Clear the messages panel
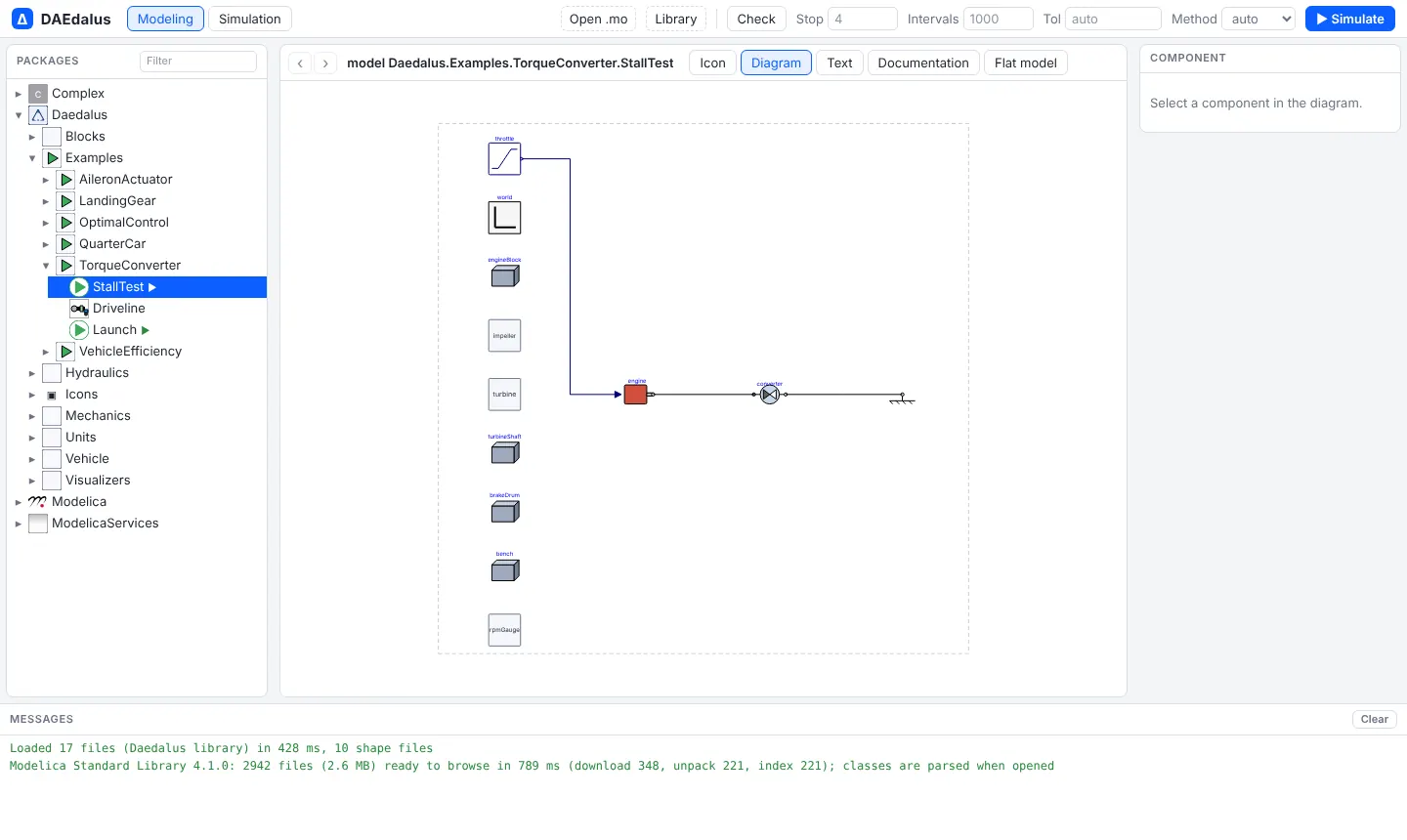This screenshot has height=840, width=1407. [1375, 719]
